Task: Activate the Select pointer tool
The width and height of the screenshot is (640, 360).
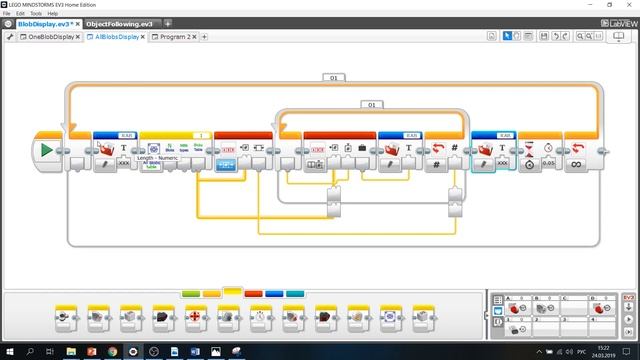Action: [507, 36]
